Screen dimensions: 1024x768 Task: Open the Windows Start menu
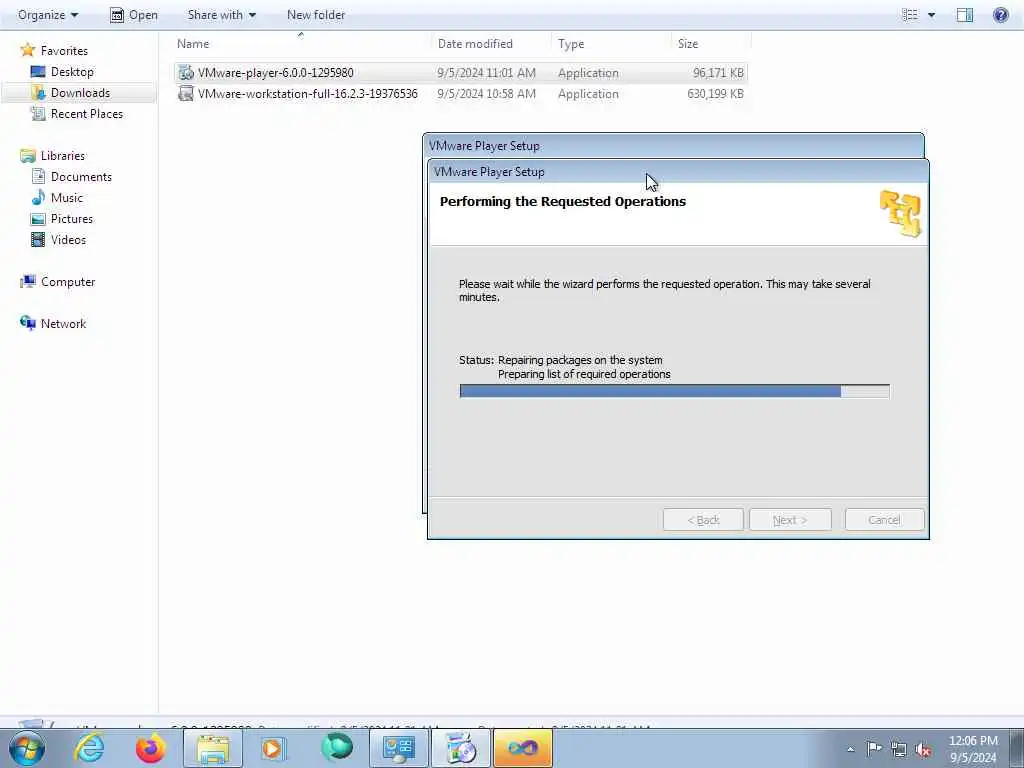coord(26,748)
